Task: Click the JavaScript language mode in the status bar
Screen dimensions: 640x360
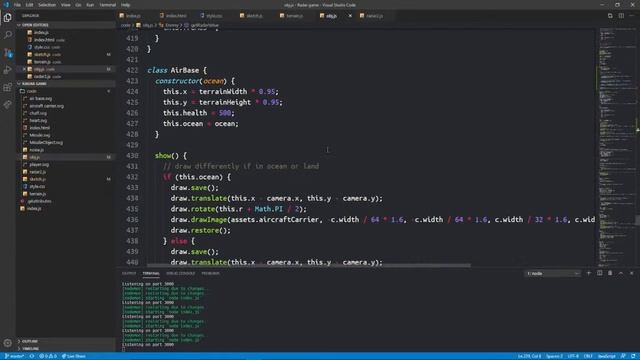Action: pyautogui.click(x=607, y=356)
